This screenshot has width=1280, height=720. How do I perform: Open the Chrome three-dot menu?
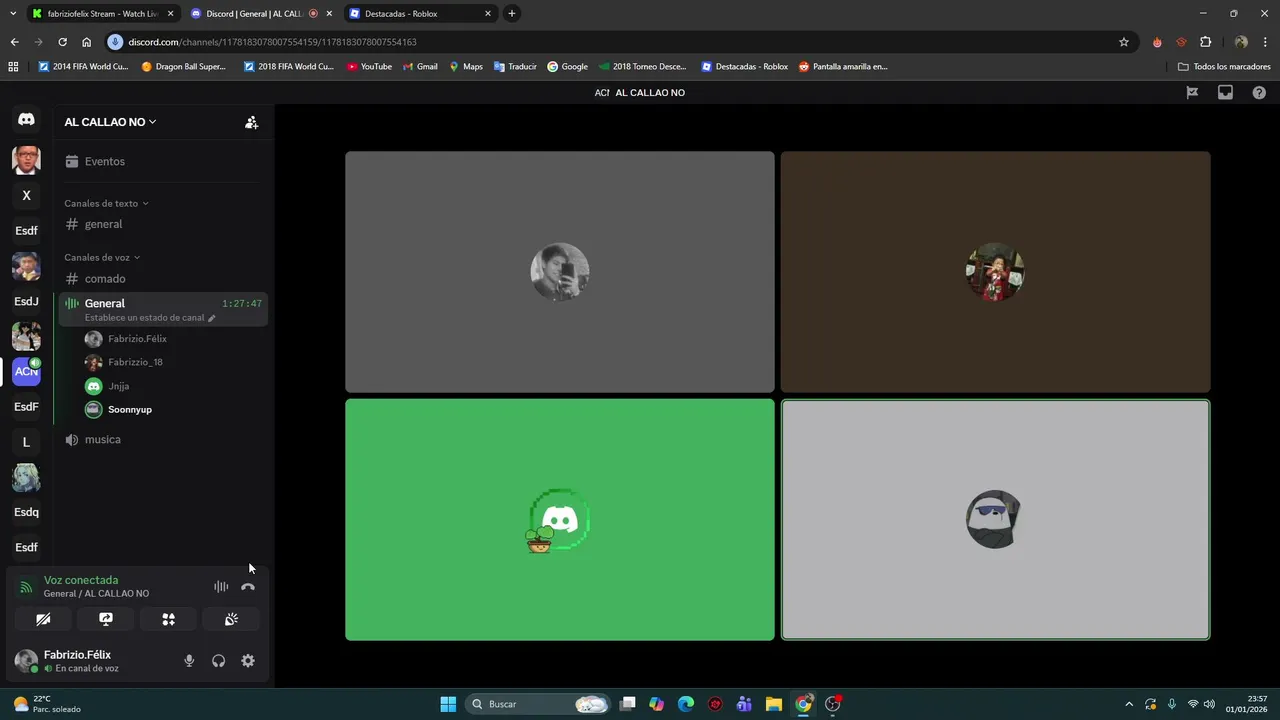click(1266, 42)
